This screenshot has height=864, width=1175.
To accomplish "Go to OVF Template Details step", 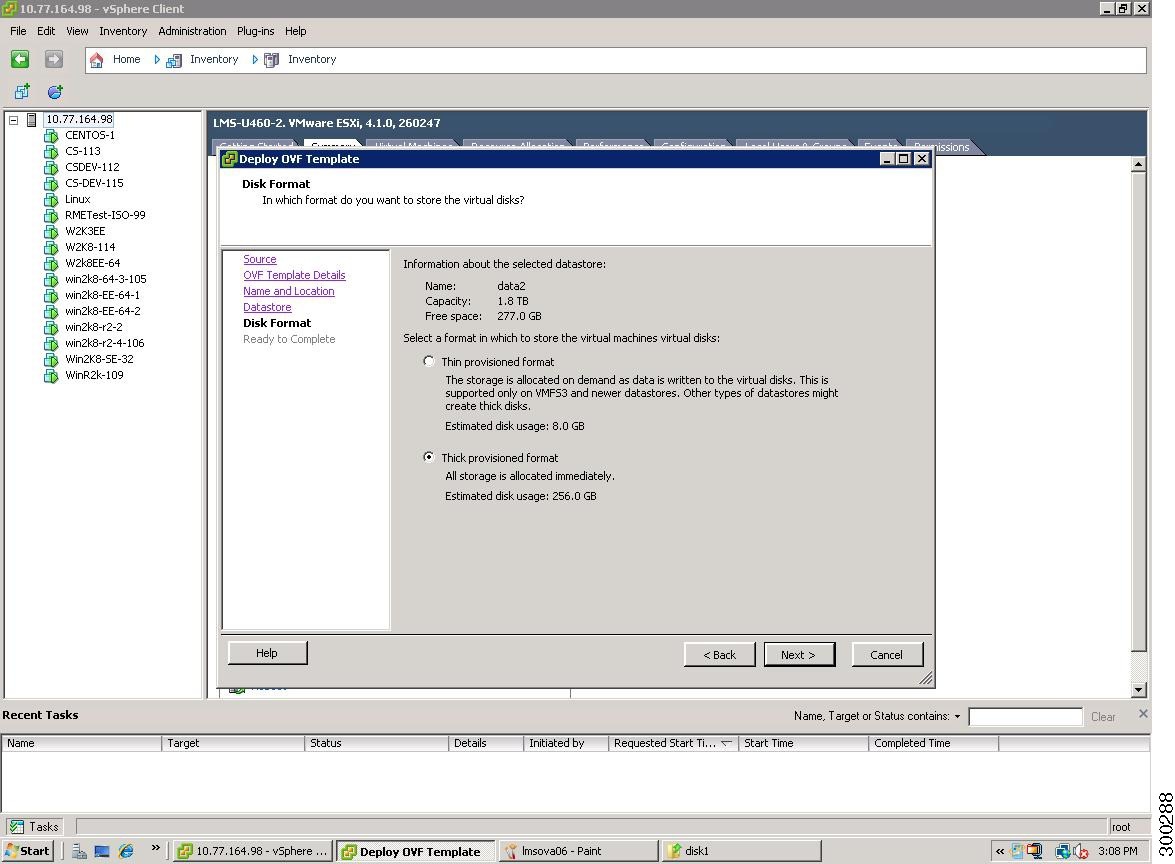I will (294, 275).
